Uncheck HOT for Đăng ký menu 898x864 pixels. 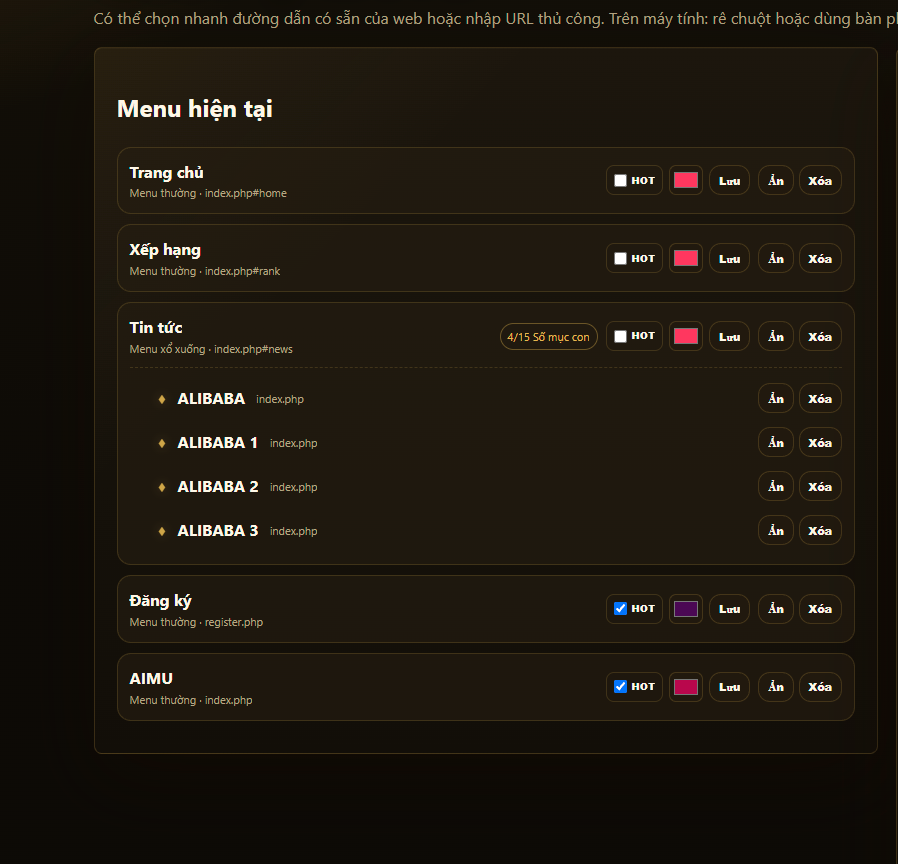pos(620,609)
